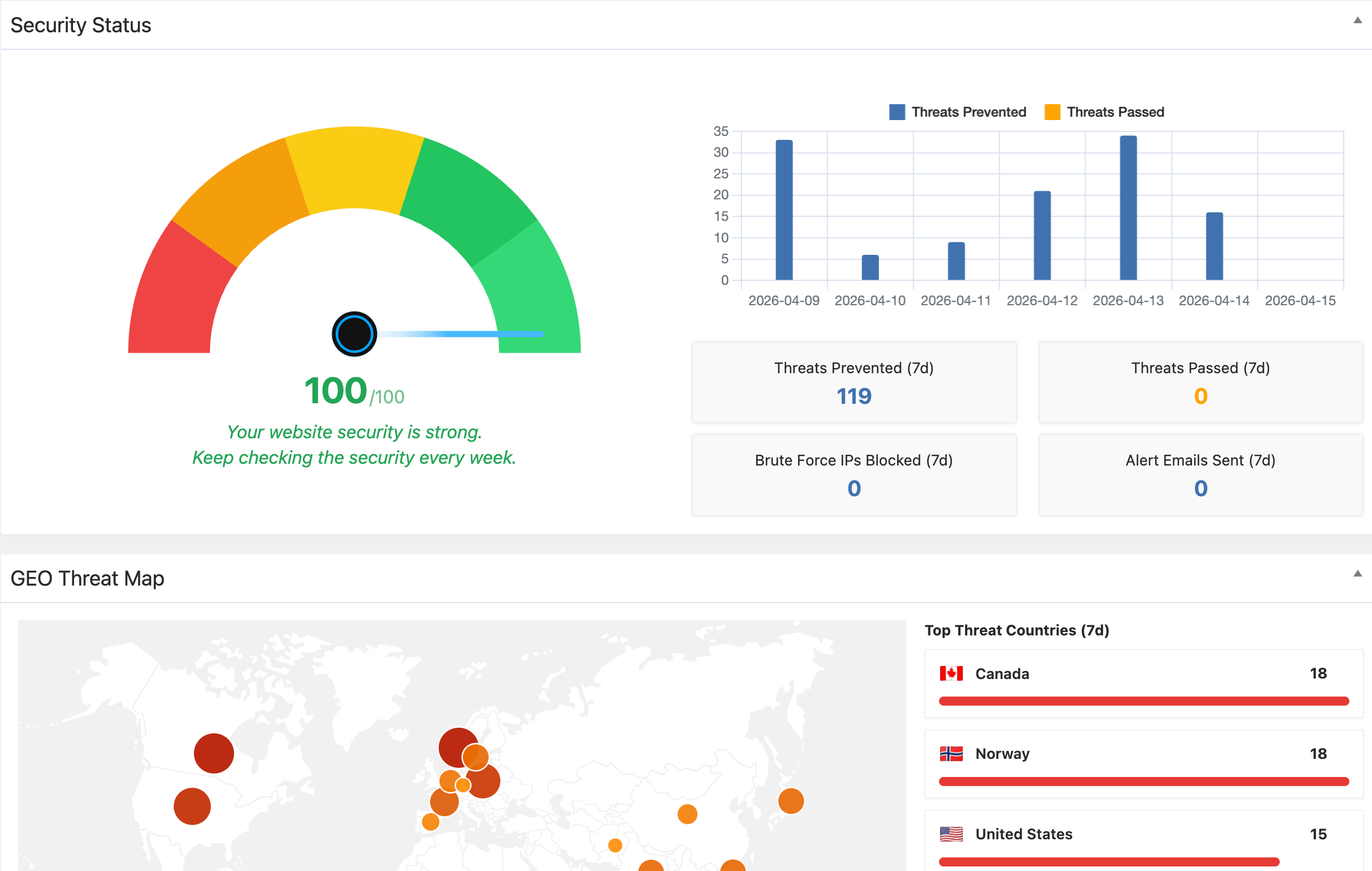Open Threats Passed (7d) stat card
The height and width of the screenshot is (871, 1372).
pyautogui.click(x=1200, y=382)
